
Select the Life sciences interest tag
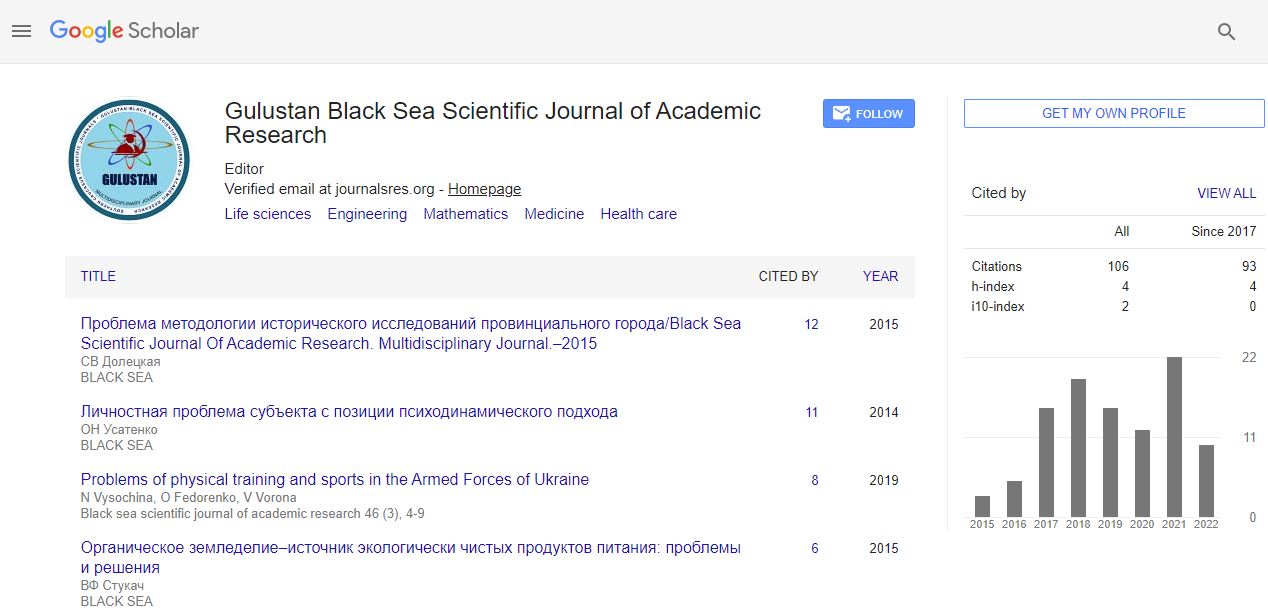click(267, 214)
